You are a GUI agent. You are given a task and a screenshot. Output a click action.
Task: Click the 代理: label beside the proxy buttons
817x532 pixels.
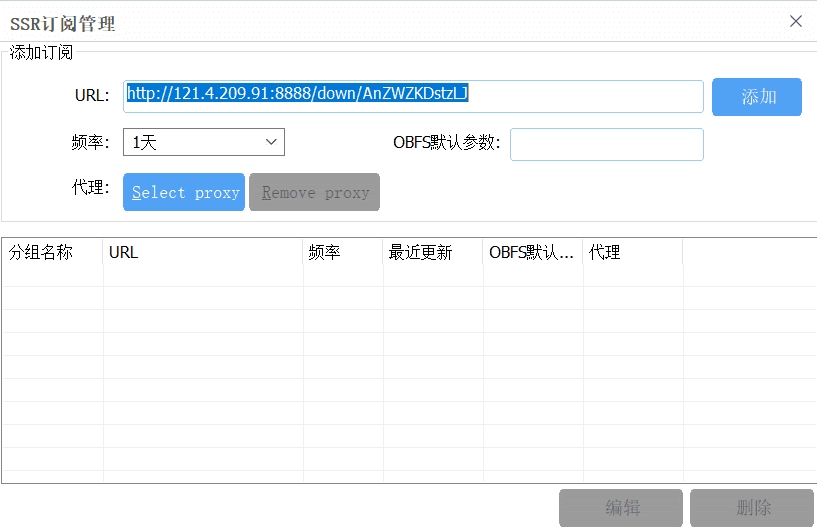click(89, 188)
